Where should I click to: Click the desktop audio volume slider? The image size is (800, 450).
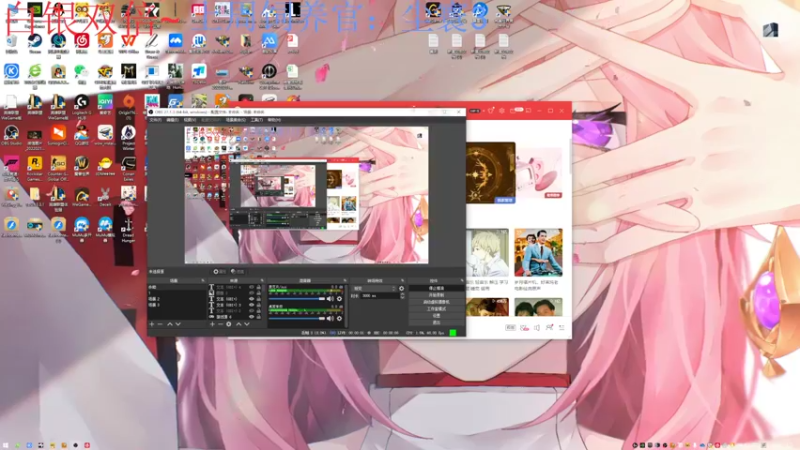297,318
